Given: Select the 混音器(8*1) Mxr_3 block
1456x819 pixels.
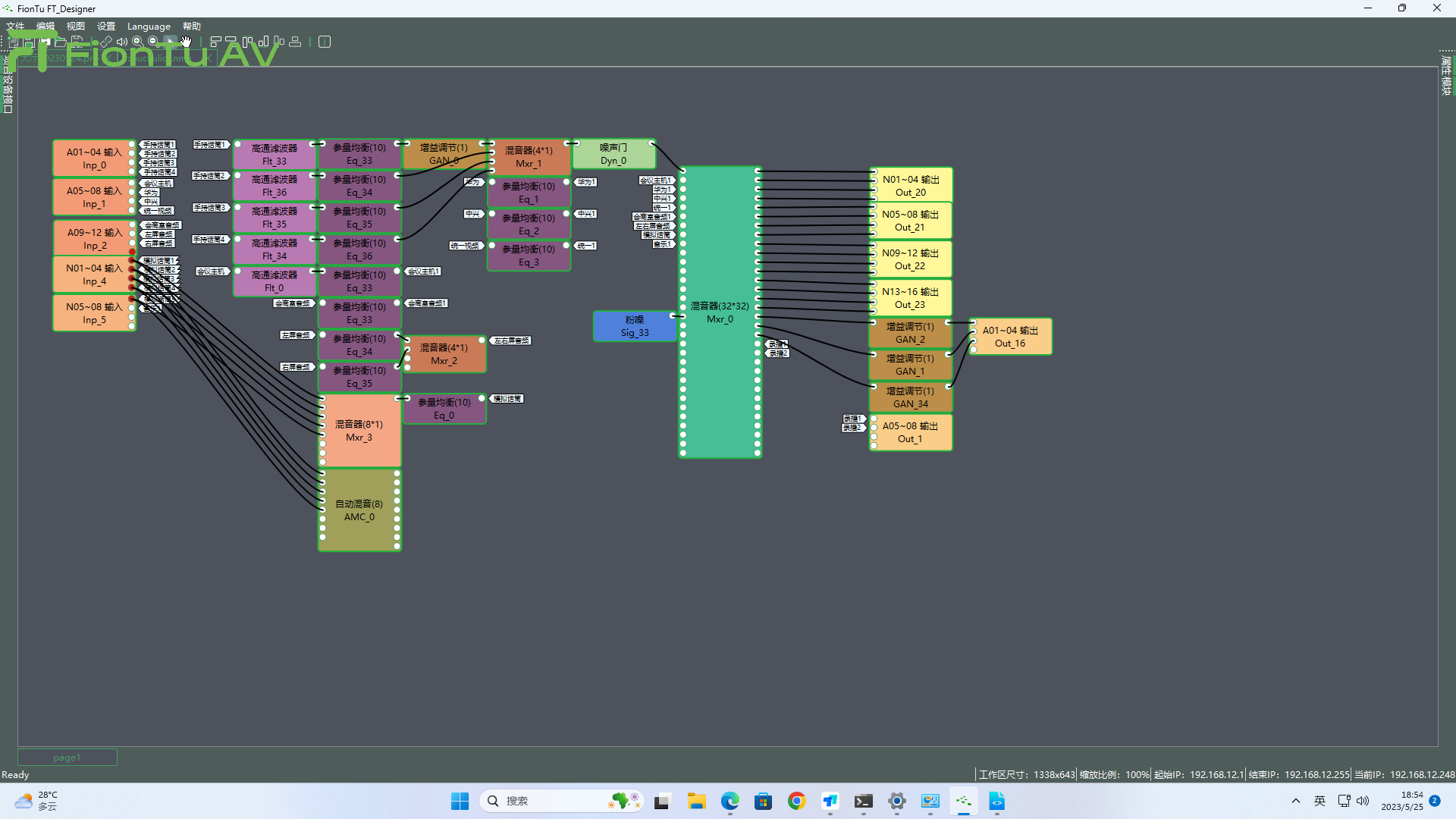Looking at the screenshot, I should pyautogui.click(x=359, y=431).
